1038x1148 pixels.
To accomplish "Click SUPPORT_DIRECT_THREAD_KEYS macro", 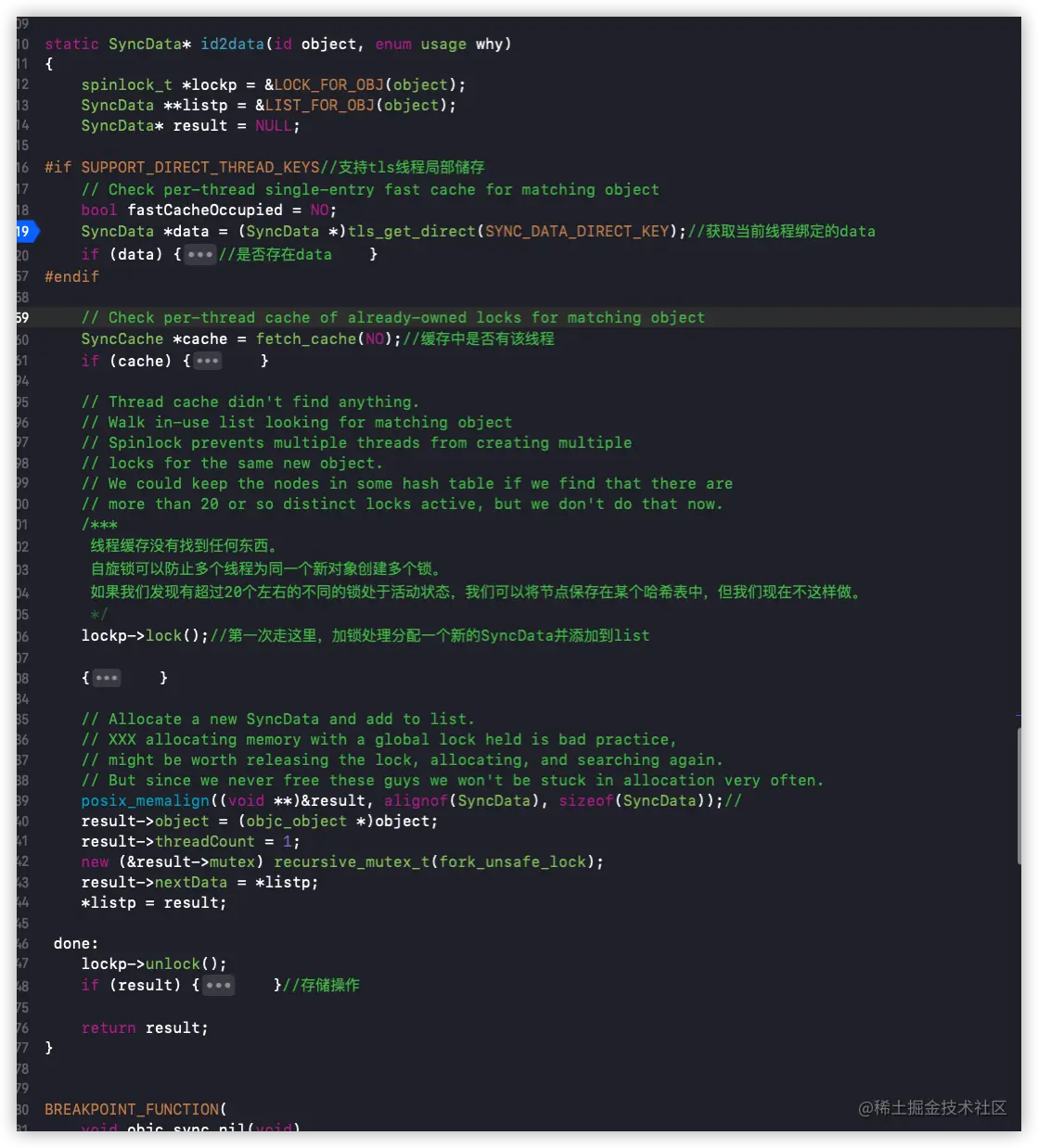I will click(200, 167).
